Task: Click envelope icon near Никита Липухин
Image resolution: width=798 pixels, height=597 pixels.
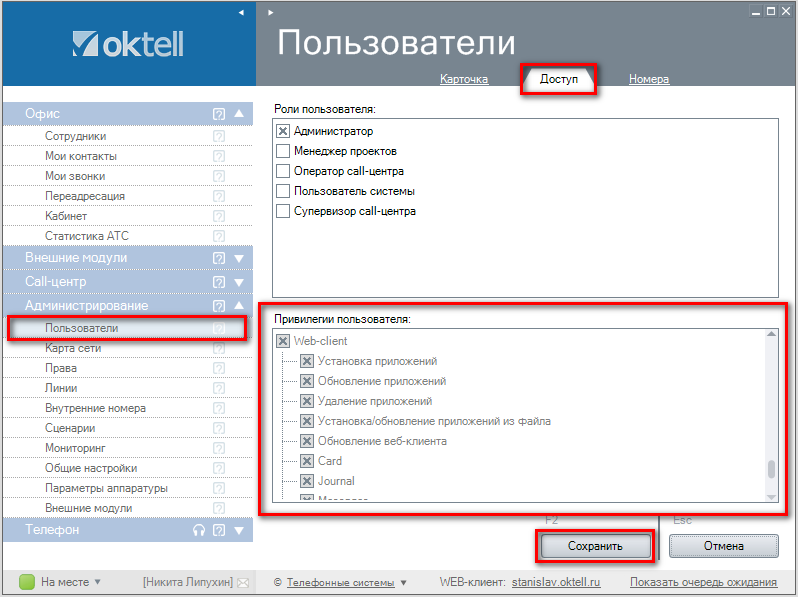Action: [x=242, y=582]
